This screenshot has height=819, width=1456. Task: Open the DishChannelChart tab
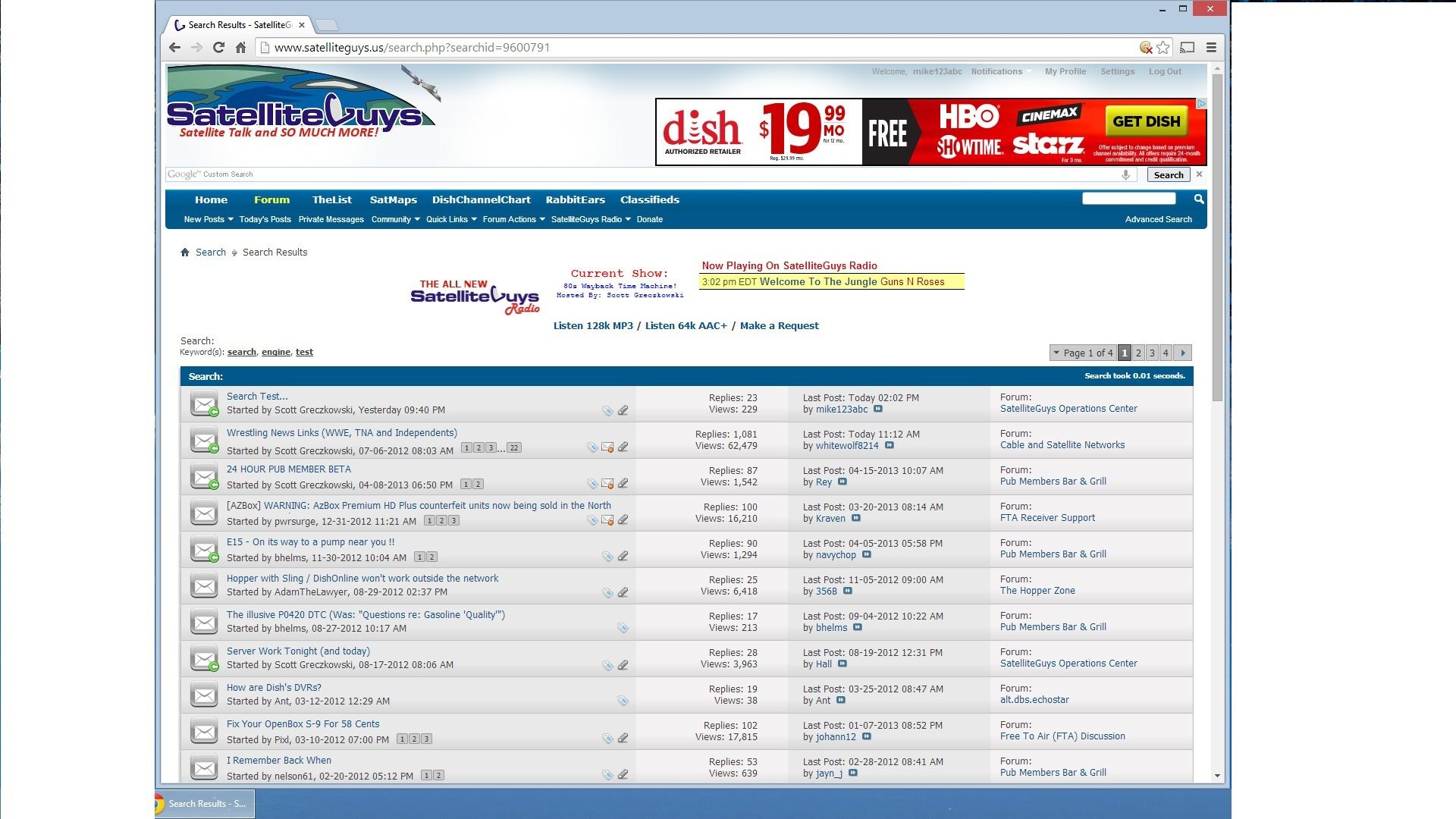point(481,200)
